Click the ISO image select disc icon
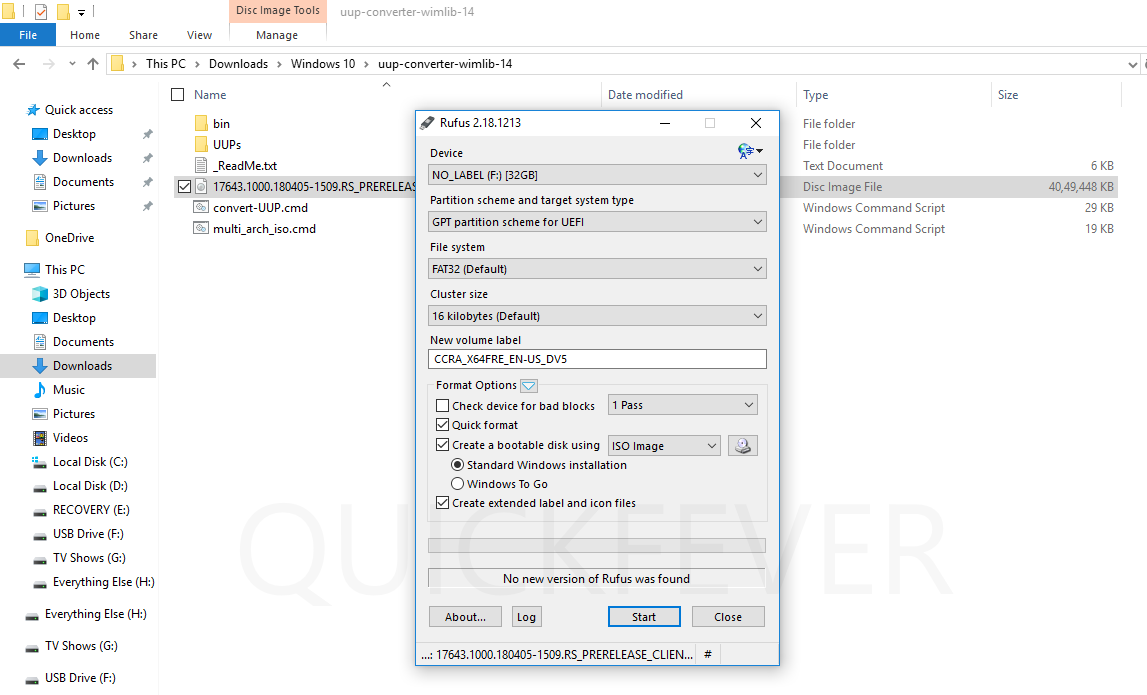The width and height of the screenshot is (1147, 695). pyautogui.click(x=742, y=446)
